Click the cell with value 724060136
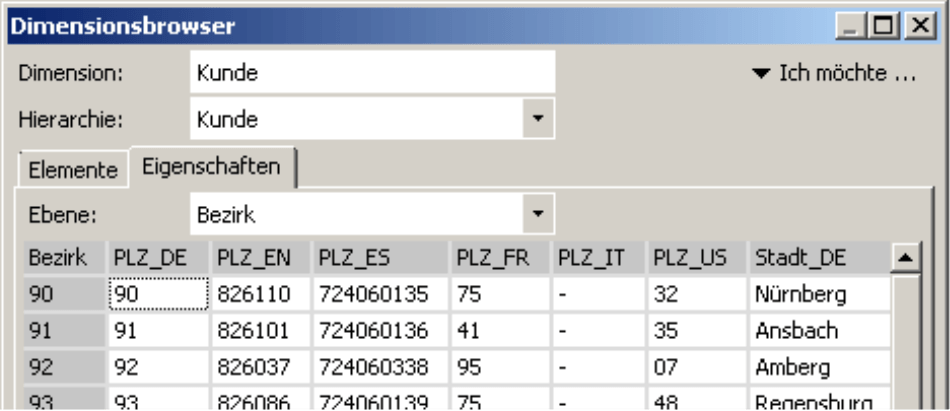 point(380,330)
